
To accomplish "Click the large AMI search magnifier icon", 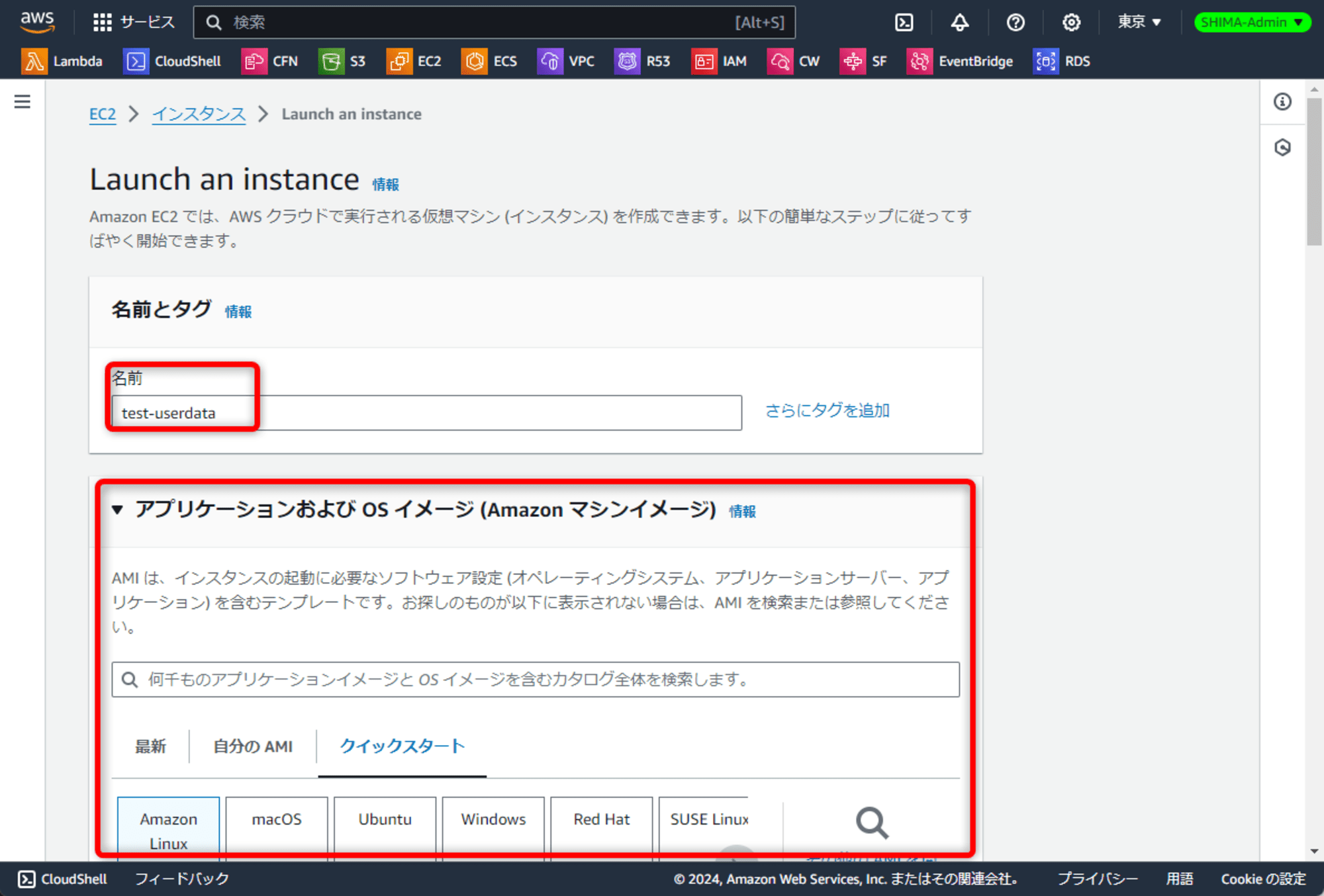I will point(872,823).
